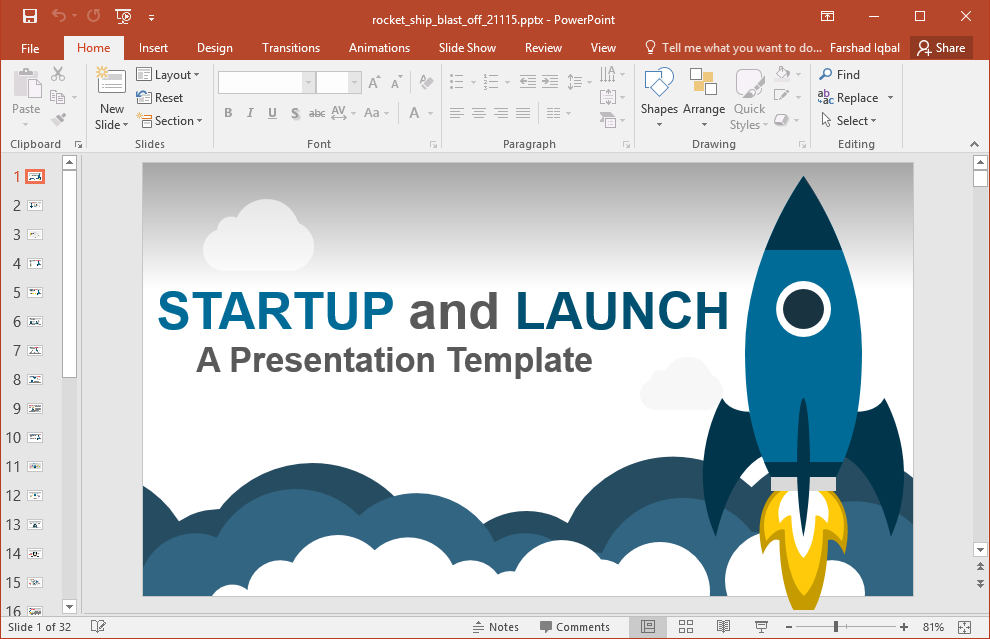Click Shape Effects icon

pyautogui.click(x=782, y=119)
